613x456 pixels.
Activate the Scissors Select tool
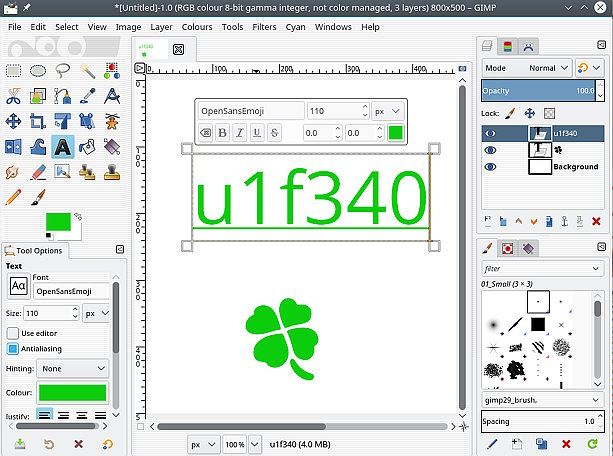click(x=14, y=96)
